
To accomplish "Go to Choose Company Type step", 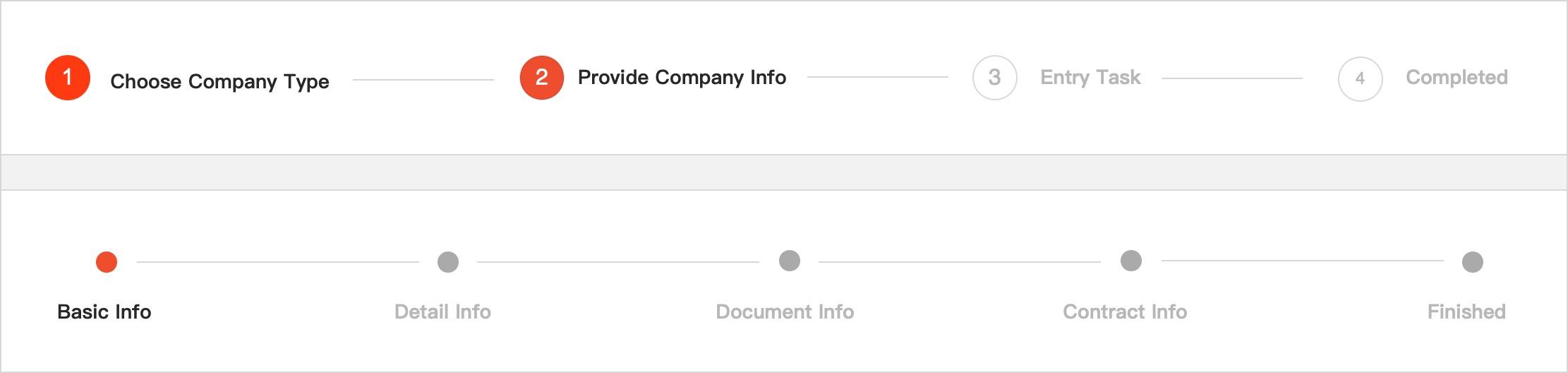I will 219,81.
